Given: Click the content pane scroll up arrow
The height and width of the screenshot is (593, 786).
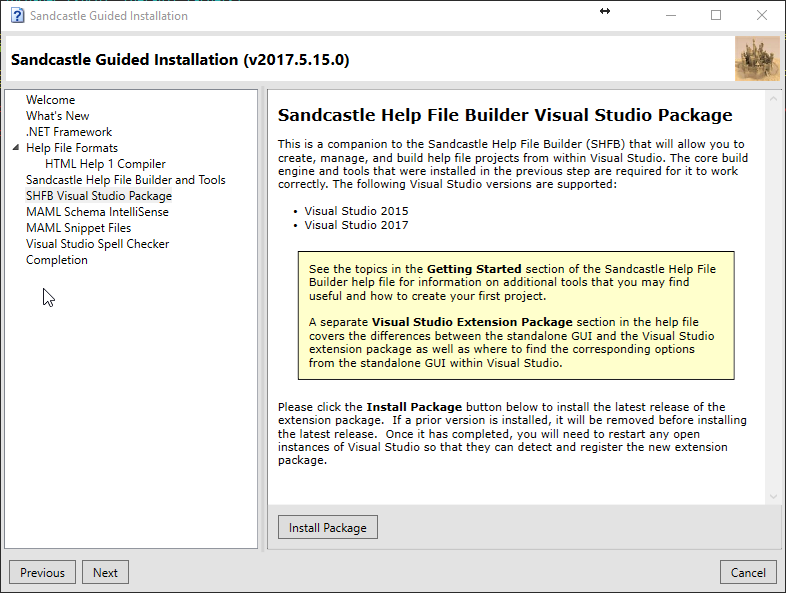Looking at the screenshot, I should click(773, 99).
